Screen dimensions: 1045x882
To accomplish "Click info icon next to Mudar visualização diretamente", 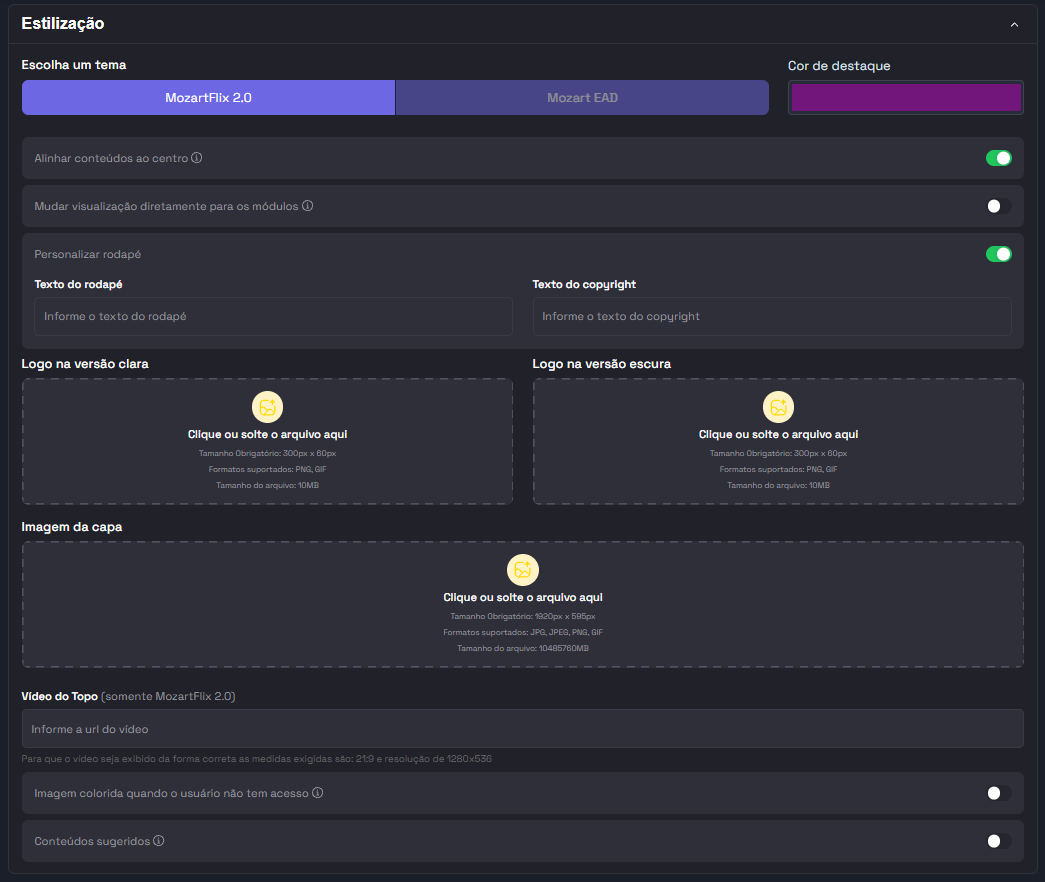I will [308, 206].
